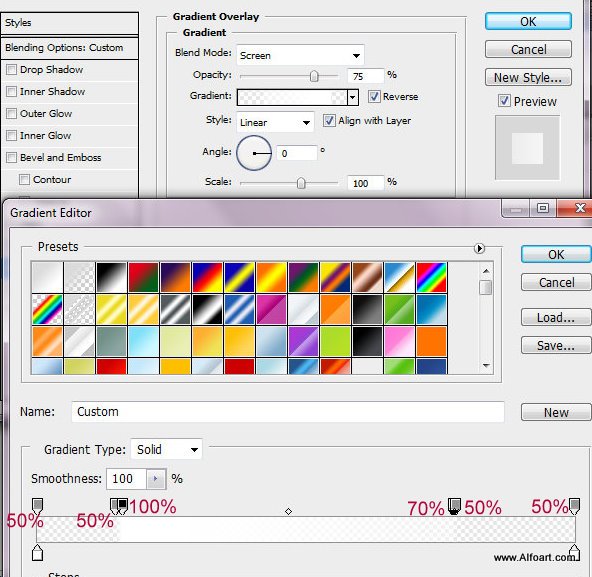This screenshot has width=592, height=577.
Task: Select the far-right opacity stop
Action: pos(574,506)
